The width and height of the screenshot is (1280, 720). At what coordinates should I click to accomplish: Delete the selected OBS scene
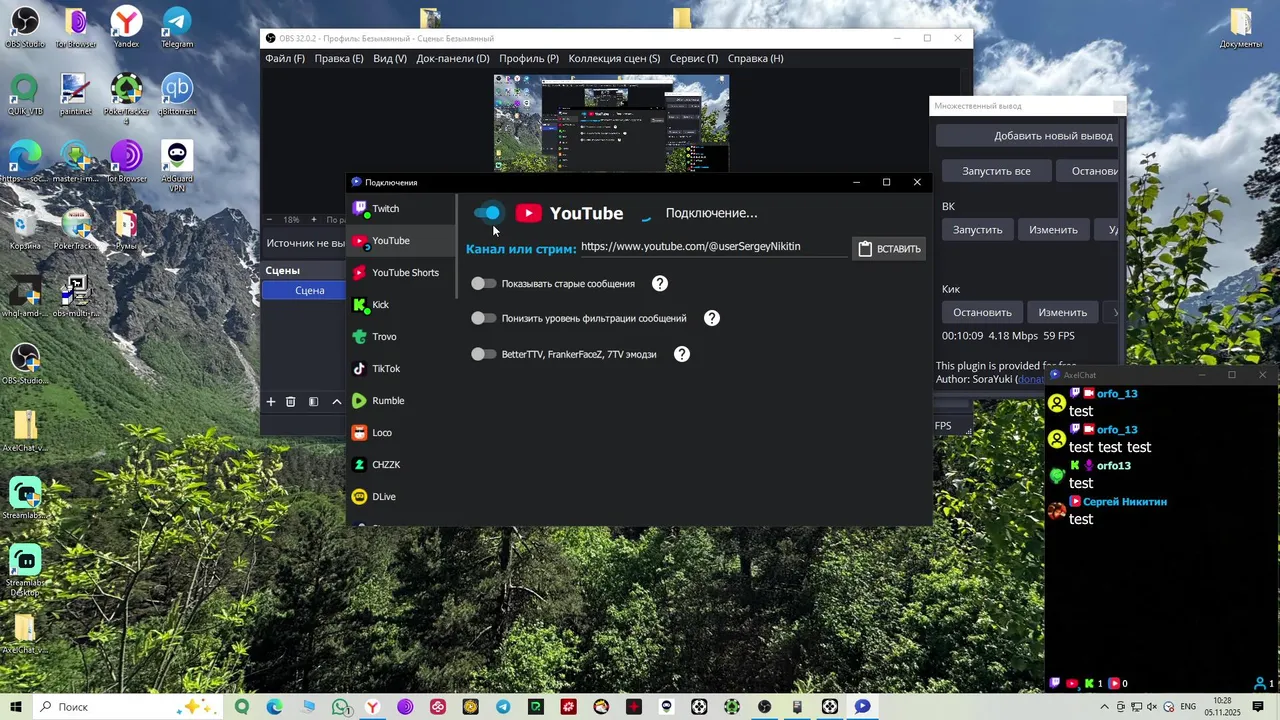point(291,402)
